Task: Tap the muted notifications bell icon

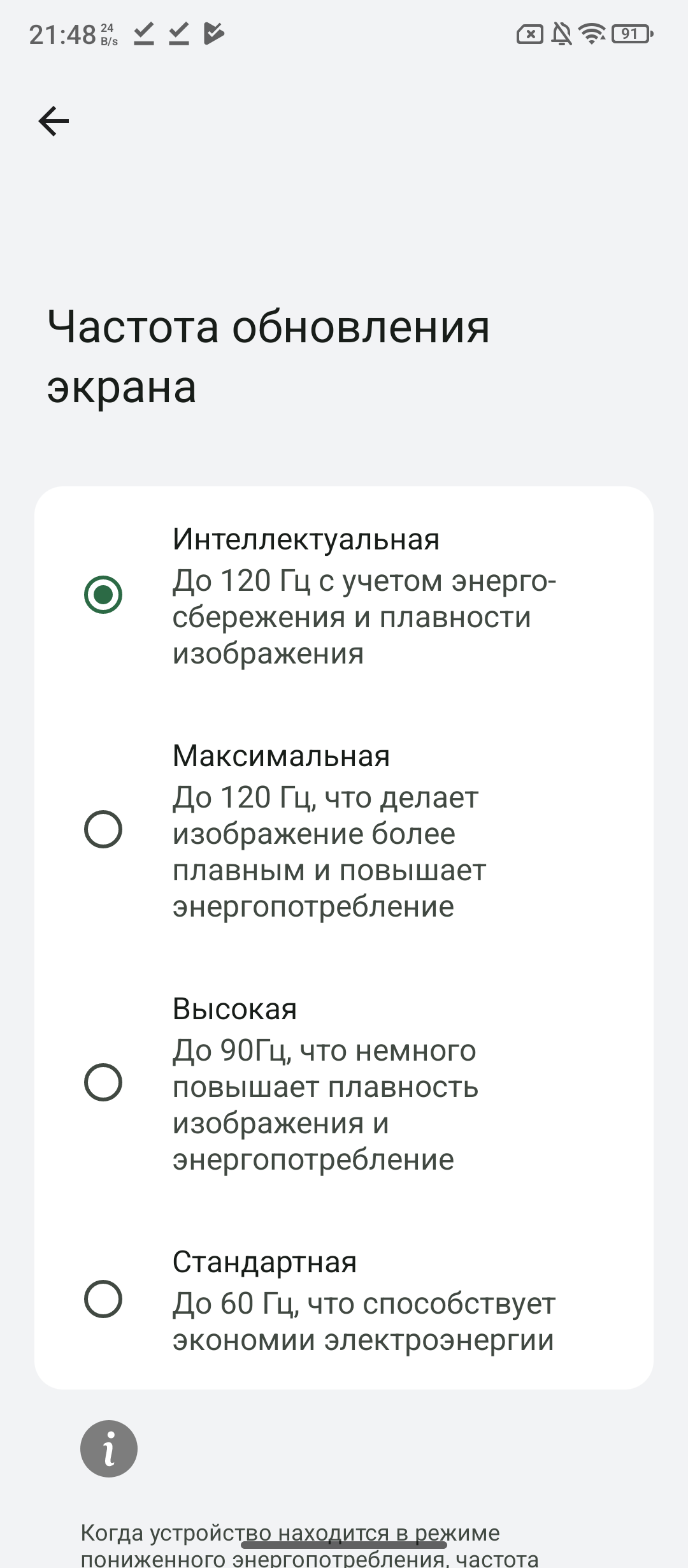Action: tap(561, 34)
